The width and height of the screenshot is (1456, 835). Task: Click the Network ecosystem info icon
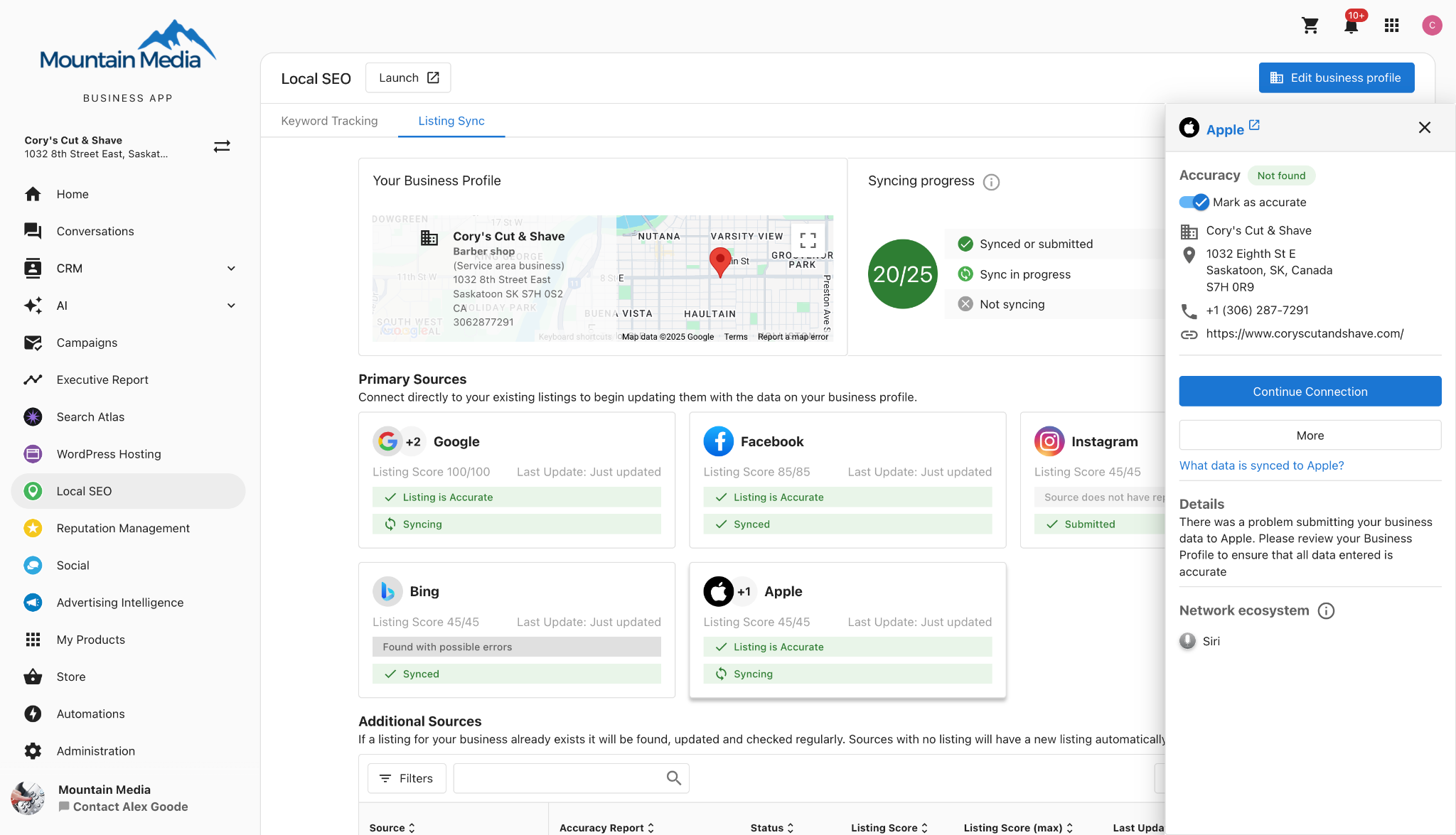1326,611
